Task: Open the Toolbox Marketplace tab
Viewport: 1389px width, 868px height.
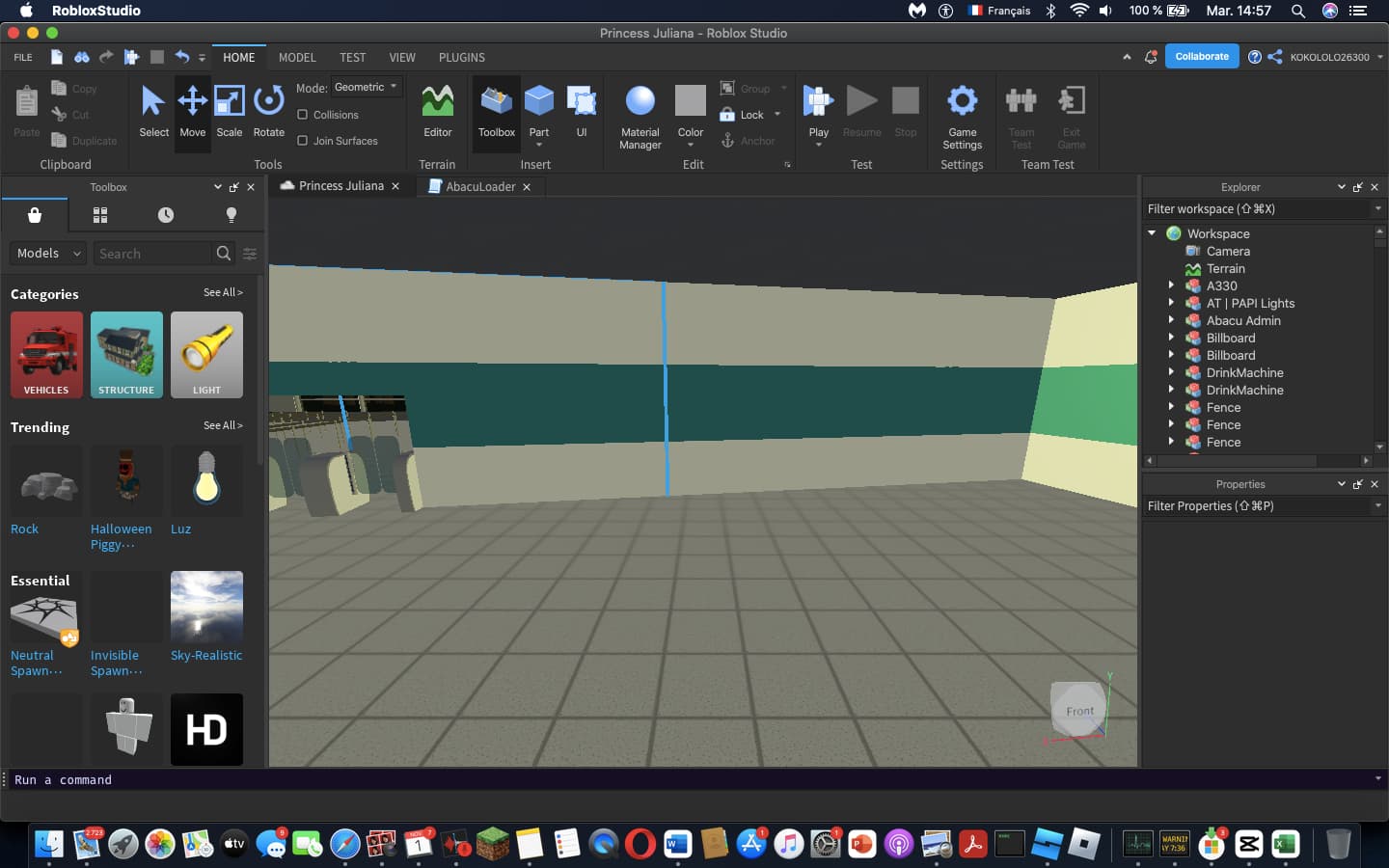Action: coord(35,215)
